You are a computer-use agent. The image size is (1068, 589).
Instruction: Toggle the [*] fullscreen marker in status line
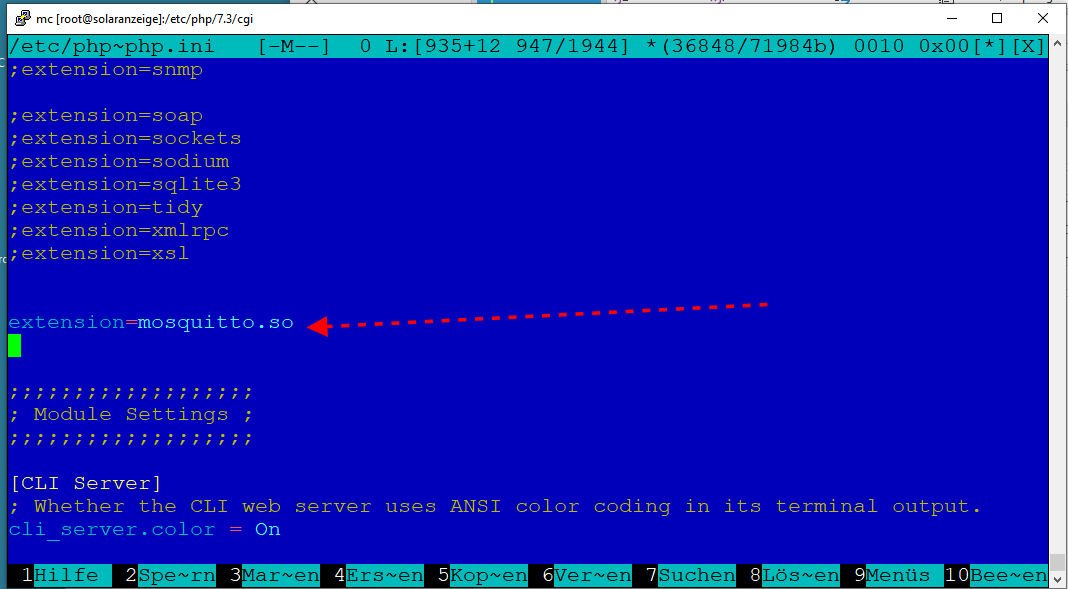pyautogui.click(x=991, y=46)
